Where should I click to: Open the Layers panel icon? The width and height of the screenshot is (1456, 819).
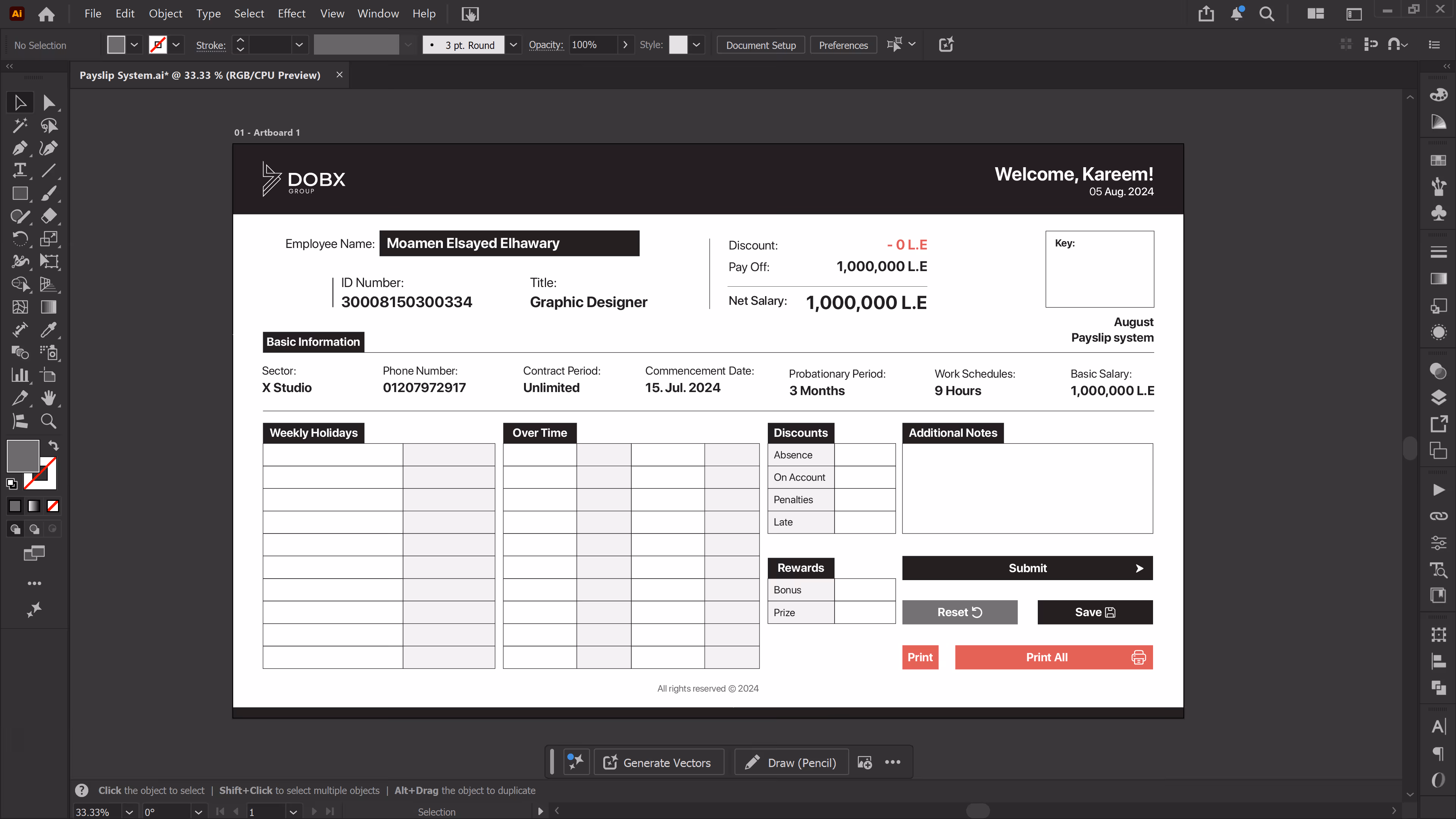pos(1439,398)
